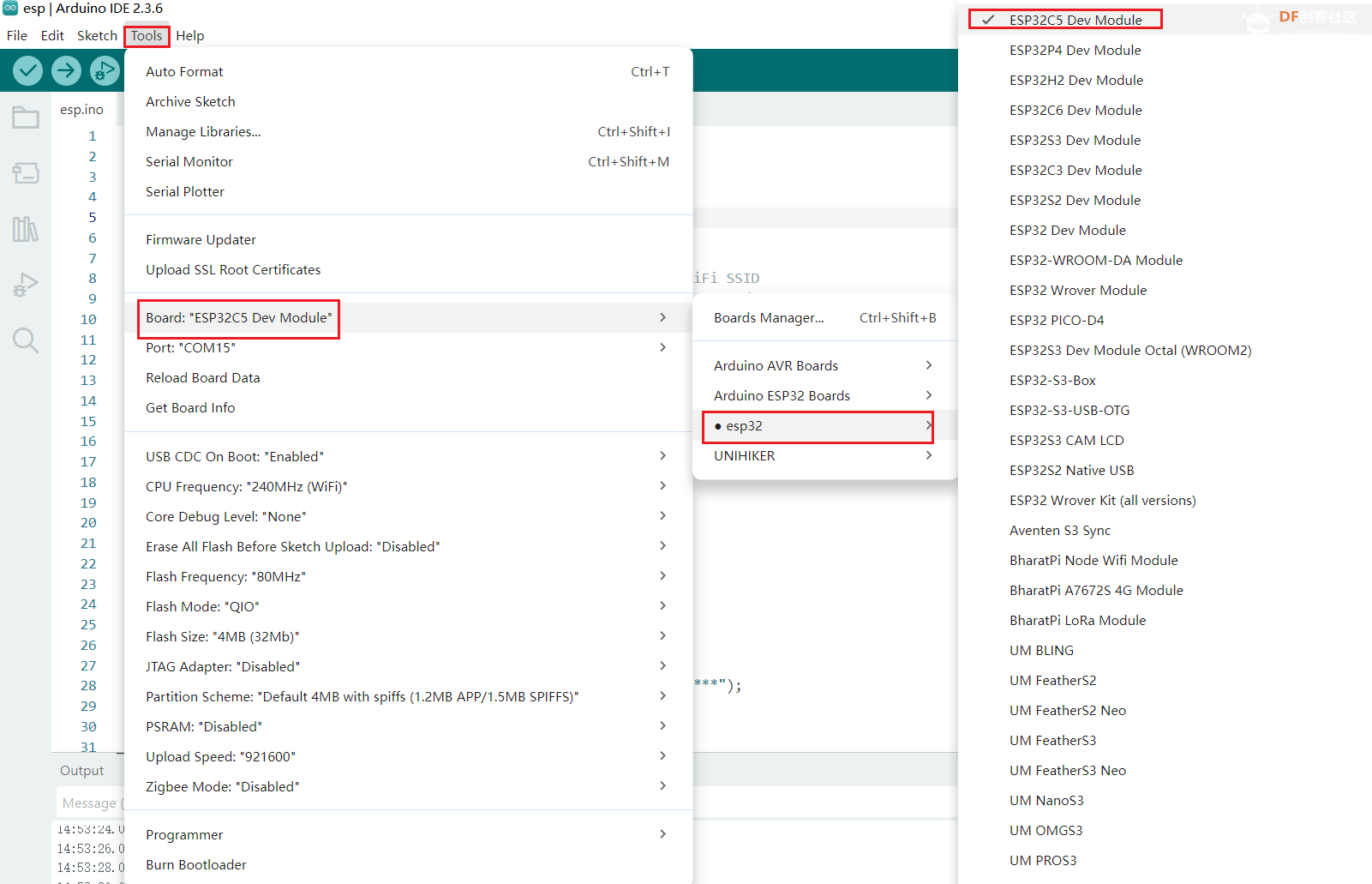Select ESP32S2 Dev Module board
The image size is (1372, 884).
tap(1165, 201)
